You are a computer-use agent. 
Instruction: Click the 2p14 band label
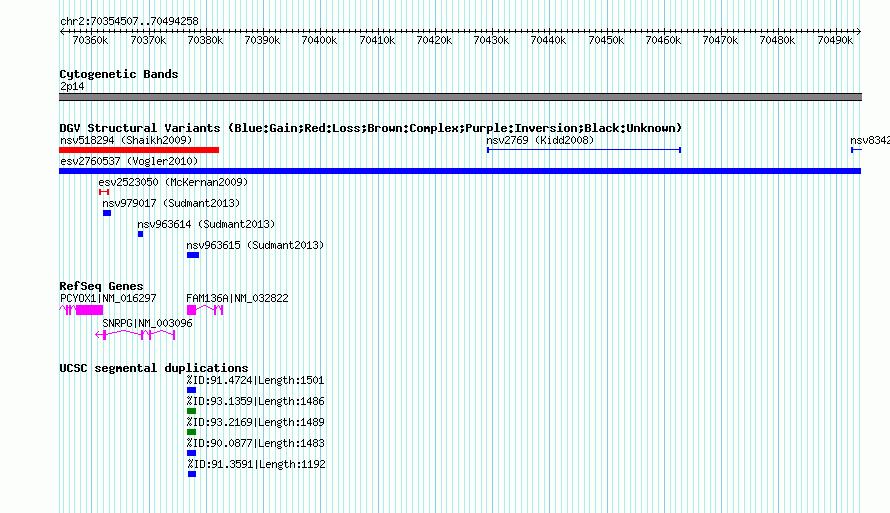pyautogui.click(x=72, y=86)
